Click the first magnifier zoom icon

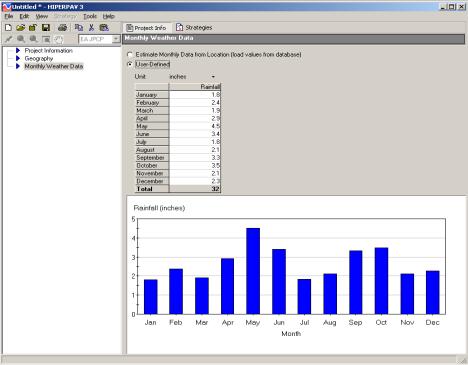click(21, 39)
